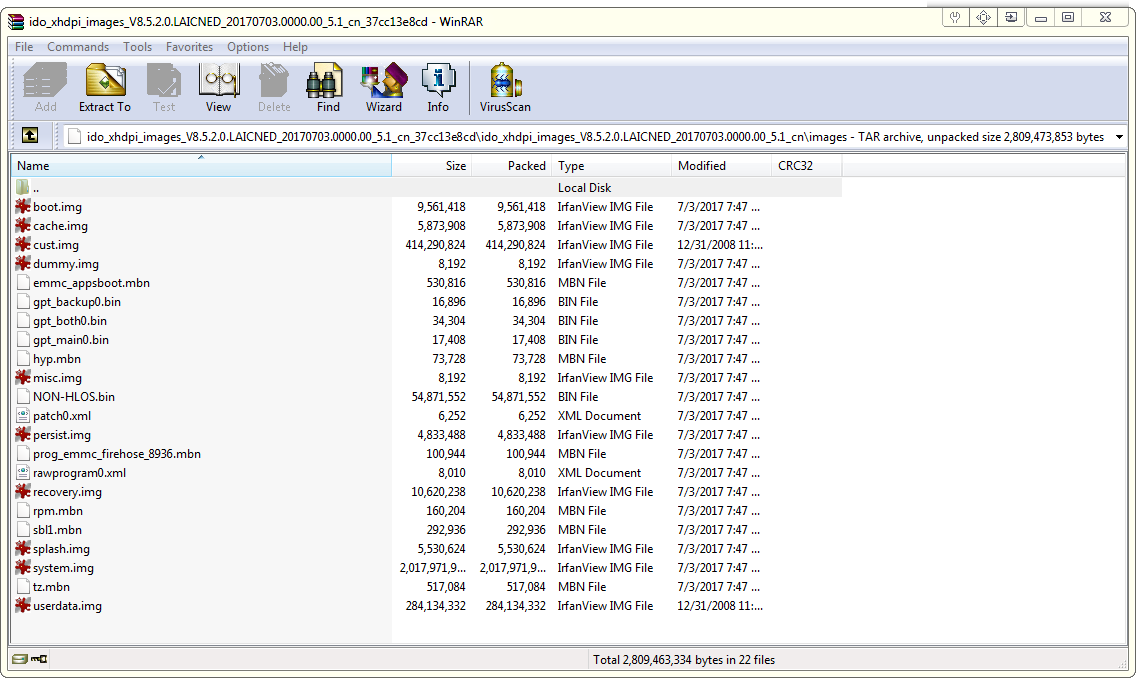
Task: Click the Extract To toolbar icon
Action: click(x=105, y=88)
